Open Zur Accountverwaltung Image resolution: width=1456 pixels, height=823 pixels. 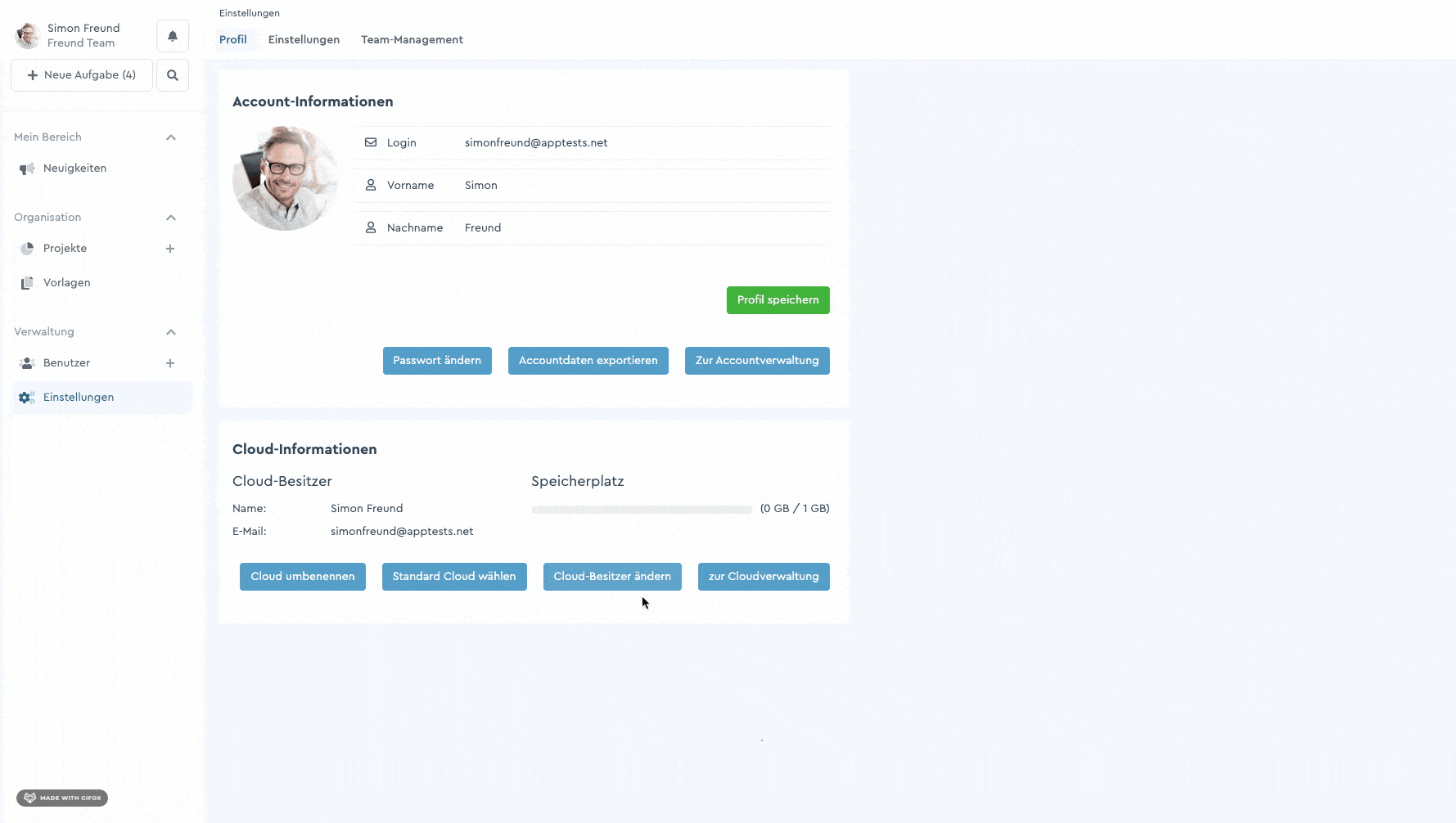[757, 361]
